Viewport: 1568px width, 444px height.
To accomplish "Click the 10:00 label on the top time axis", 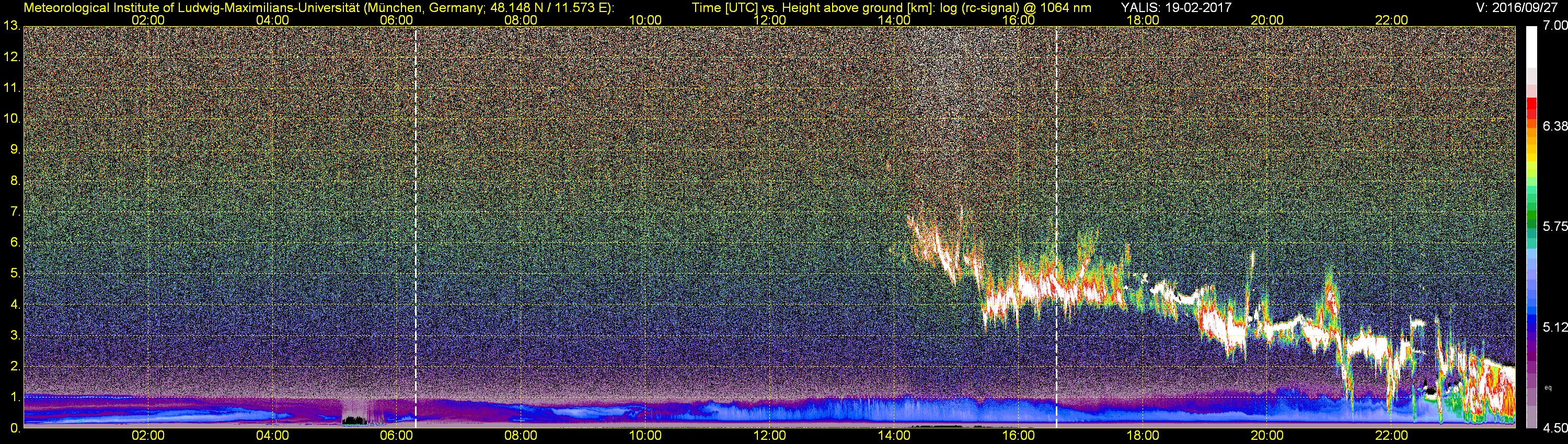I will point(645,20).
